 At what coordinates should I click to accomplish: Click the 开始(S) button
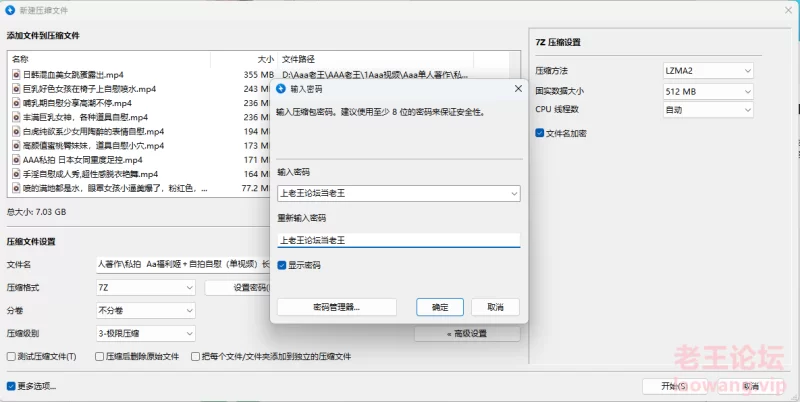674,386
